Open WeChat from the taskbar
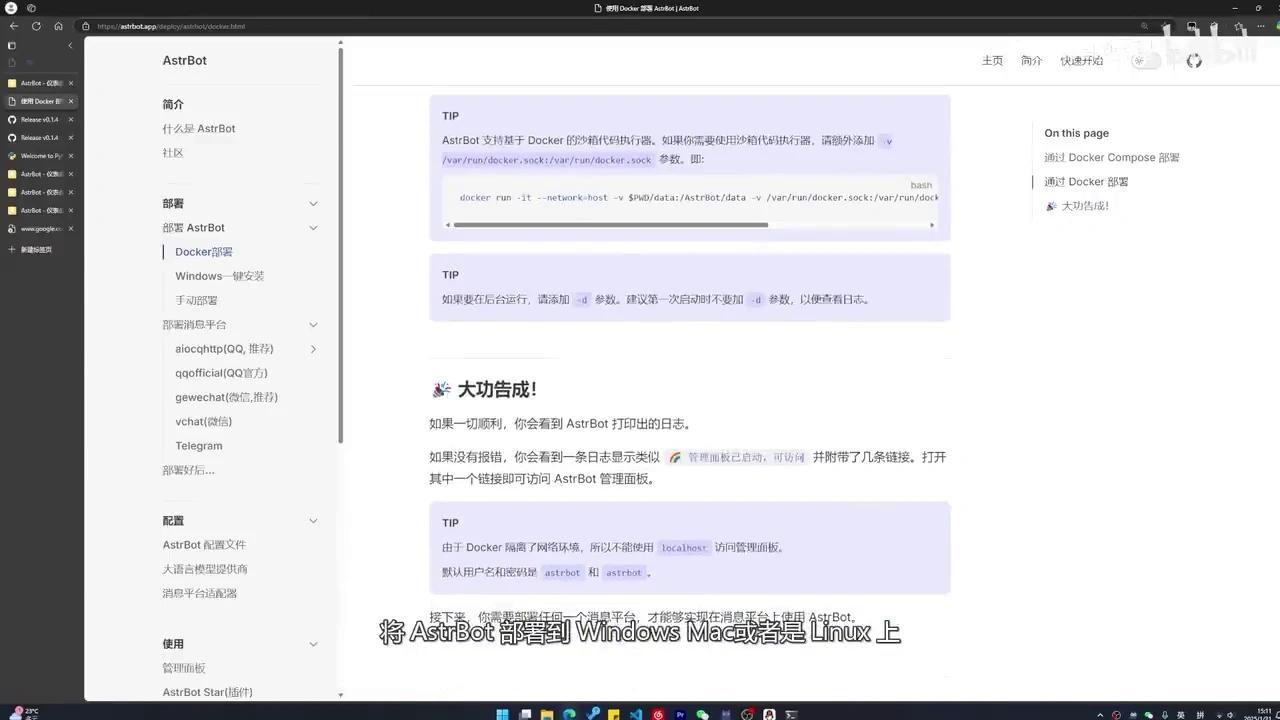 (703, 714)
